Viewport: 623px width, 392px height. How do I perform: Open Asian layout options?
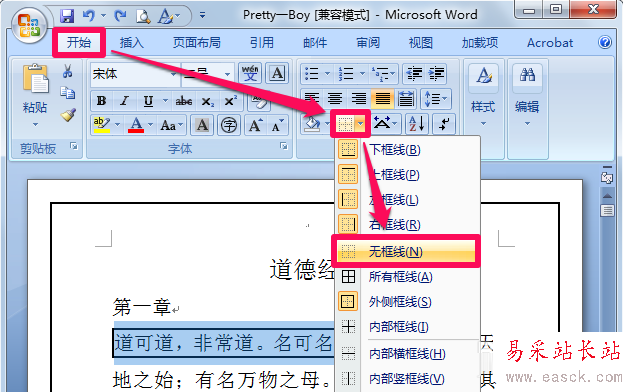pyautogui.click(x=385, y=124)
